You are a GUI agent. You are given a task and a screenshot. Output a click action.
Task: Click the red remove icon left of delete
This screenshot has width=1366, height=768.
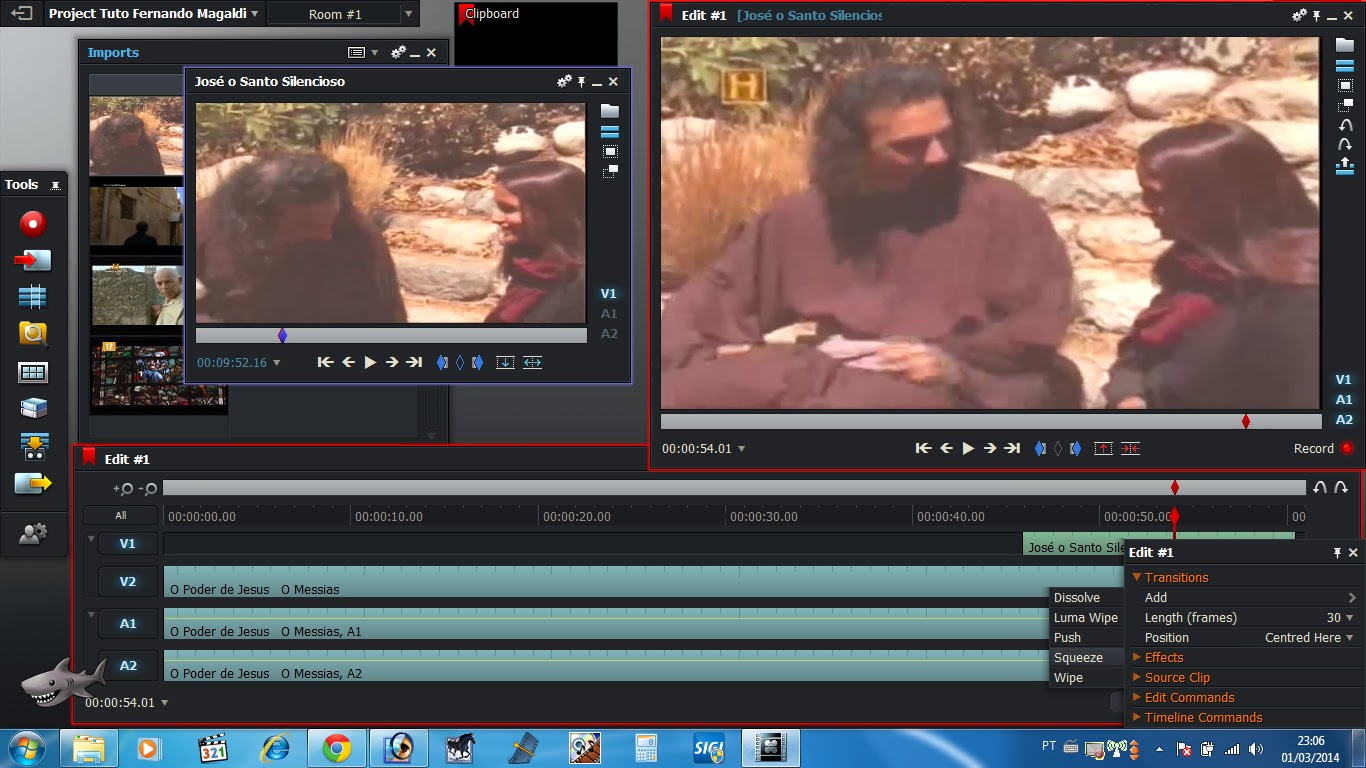click(1103, 448)
